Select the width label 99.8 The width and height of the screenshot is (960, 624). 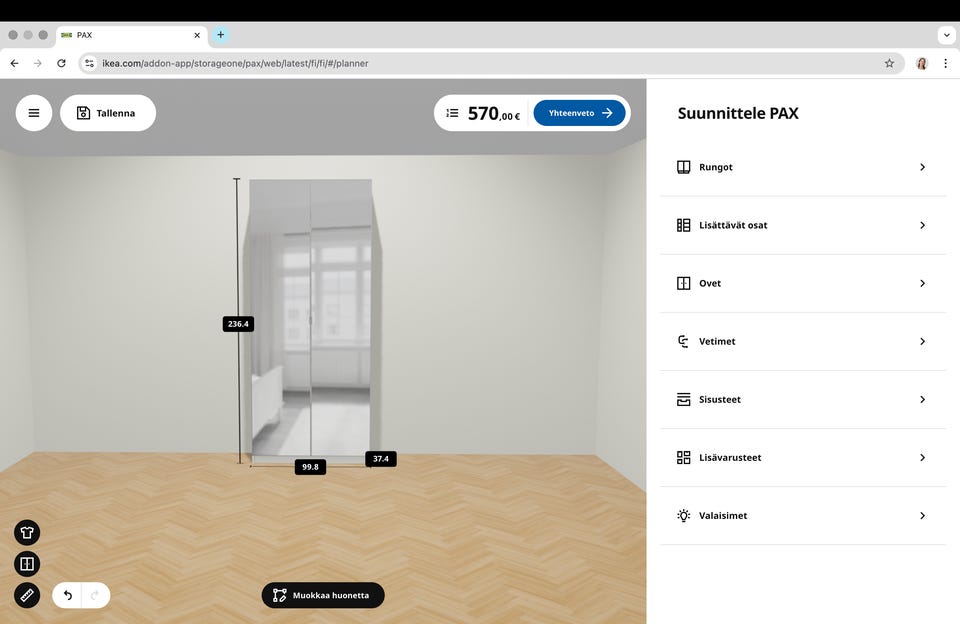pos(310,467)
